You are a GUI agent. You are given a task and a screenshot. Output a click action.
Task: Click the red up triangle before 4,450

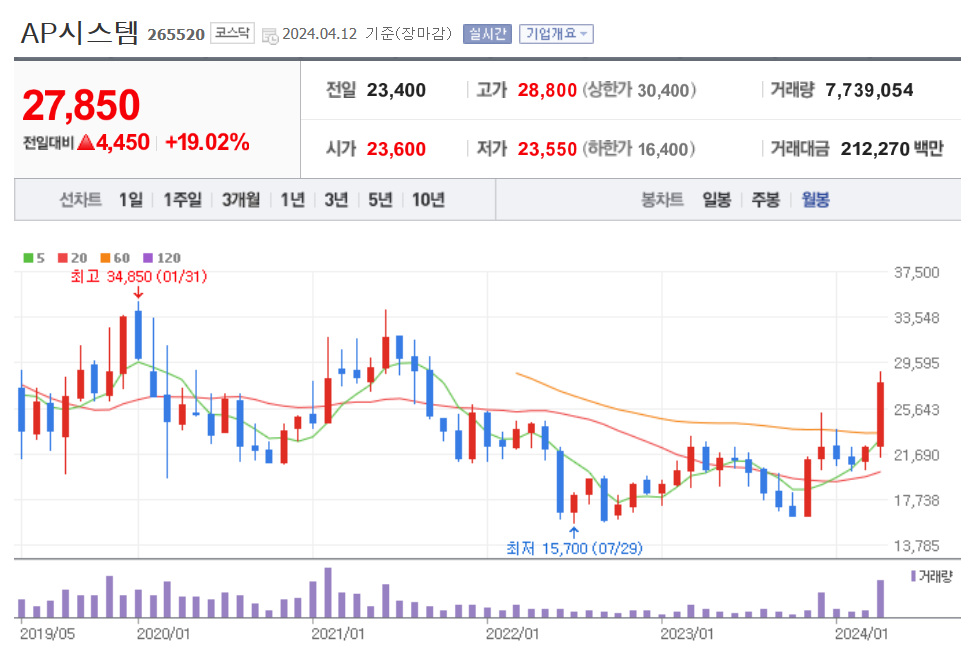point(86,143)
